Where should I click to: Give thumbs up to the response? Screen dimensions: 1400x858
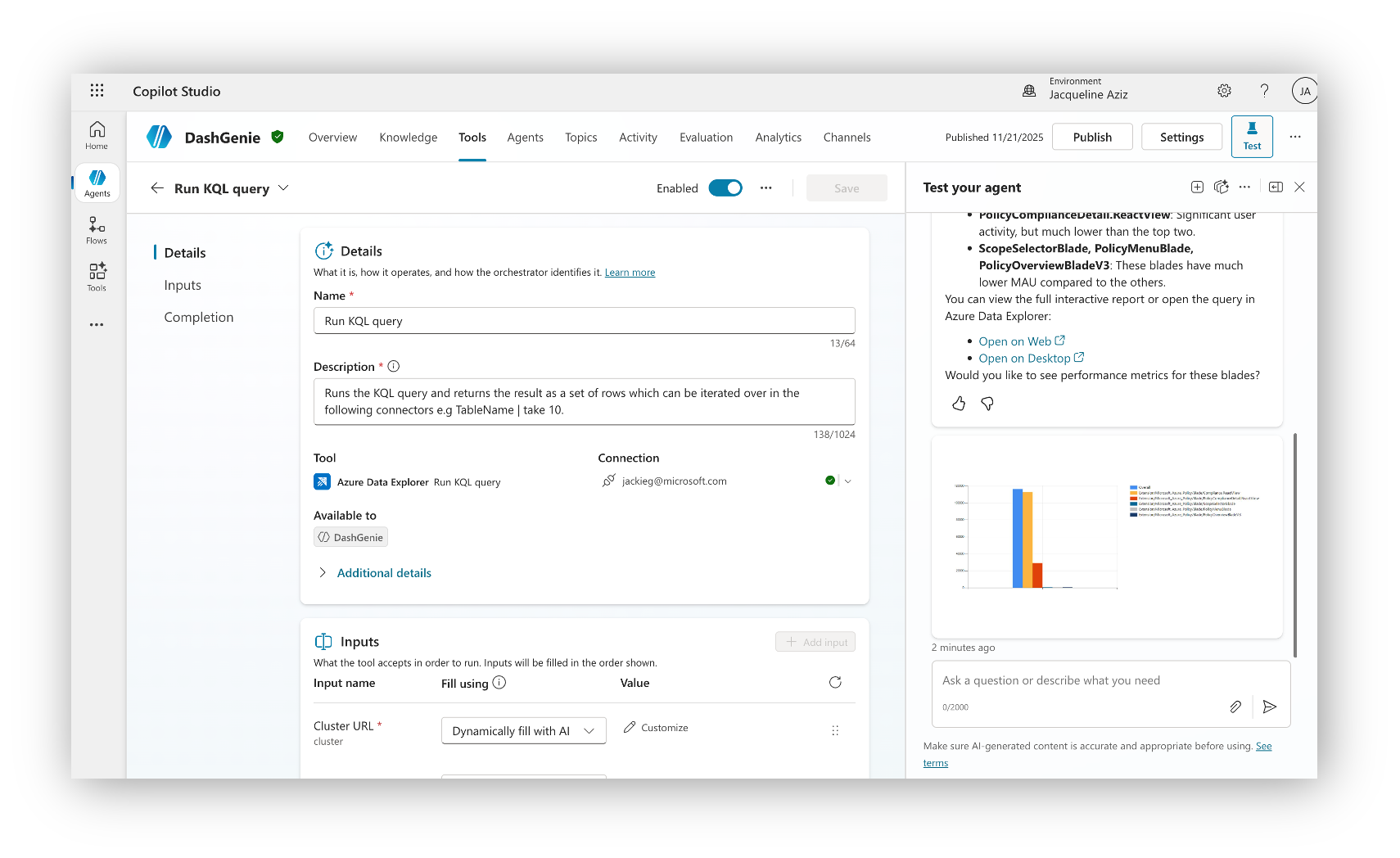coord(959,404)
